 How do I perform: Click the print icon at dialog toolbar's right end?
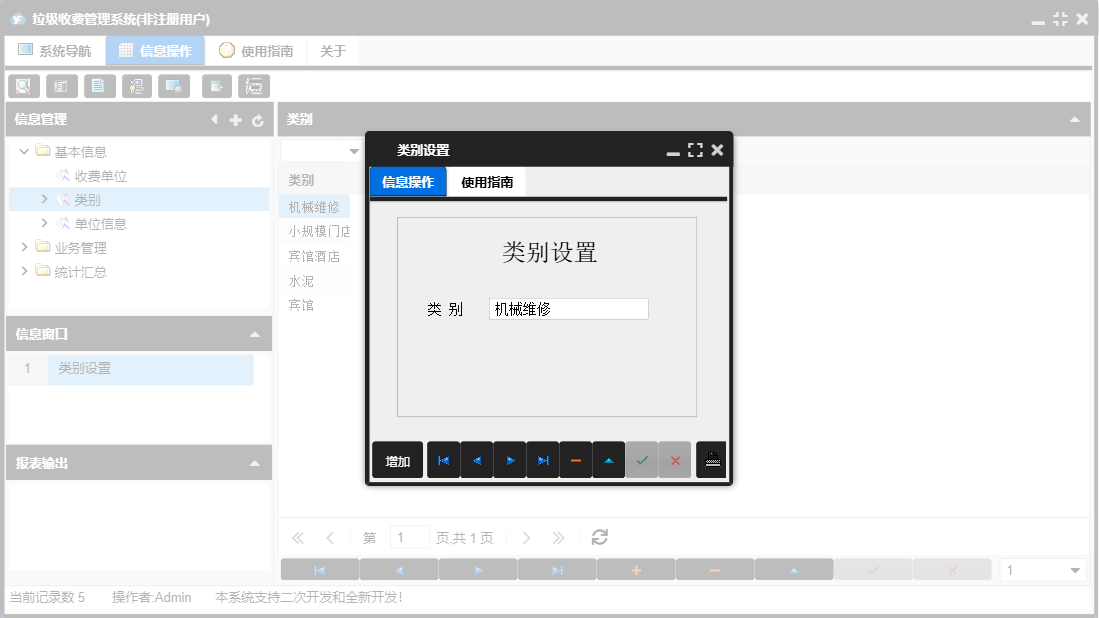(711, 459)
